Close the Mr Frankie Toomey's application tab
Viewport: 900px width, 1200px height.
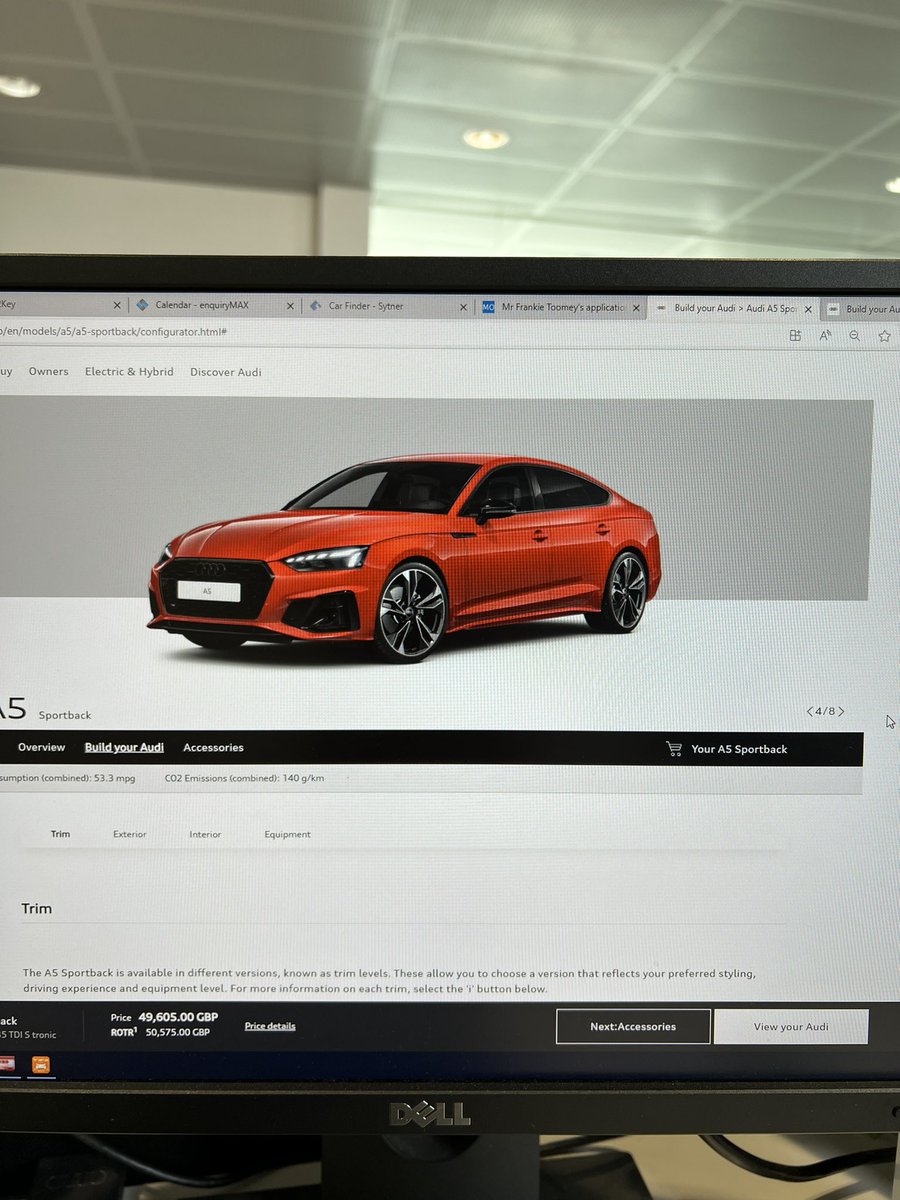[x=636, y=308]
